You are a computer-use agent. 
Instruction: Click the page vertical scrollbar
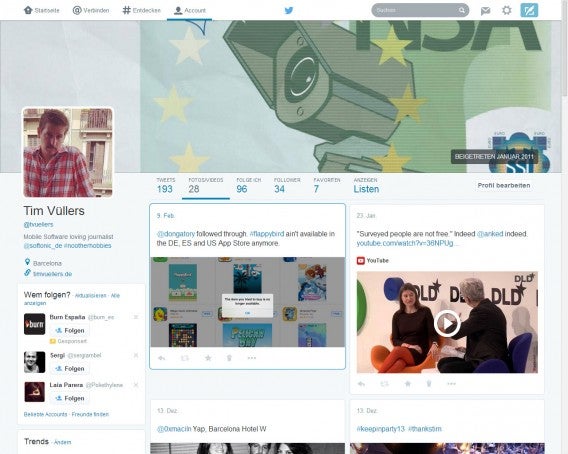coord(565,47)
